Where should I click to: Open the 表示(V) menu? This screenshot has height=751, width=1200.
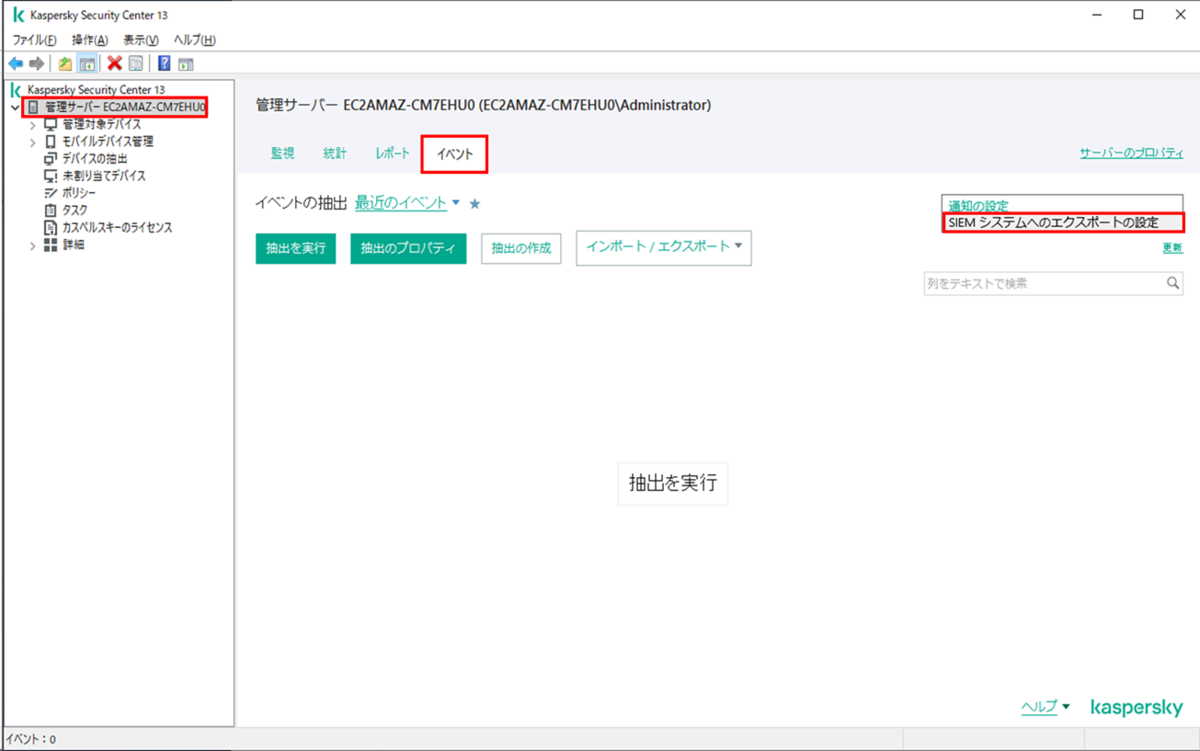coord(141,40)
